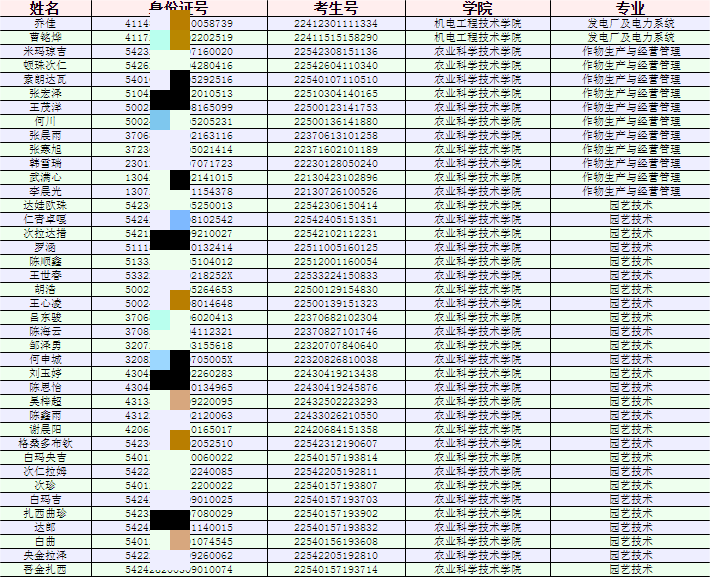Click the 考生号 column header
The height and width of the screenshot is (579, 710).
(336, 8)
